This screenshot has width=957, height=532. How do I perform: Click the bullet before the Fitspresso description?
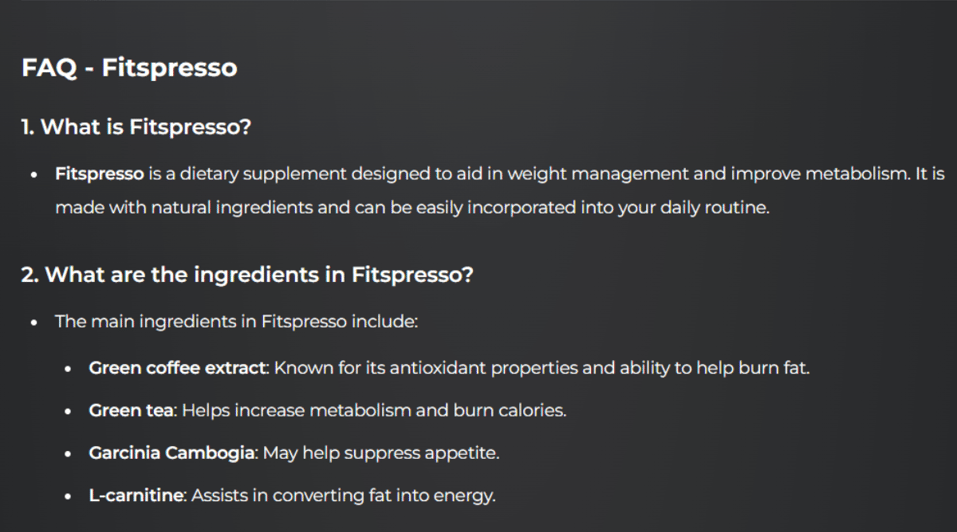point(34,175)
